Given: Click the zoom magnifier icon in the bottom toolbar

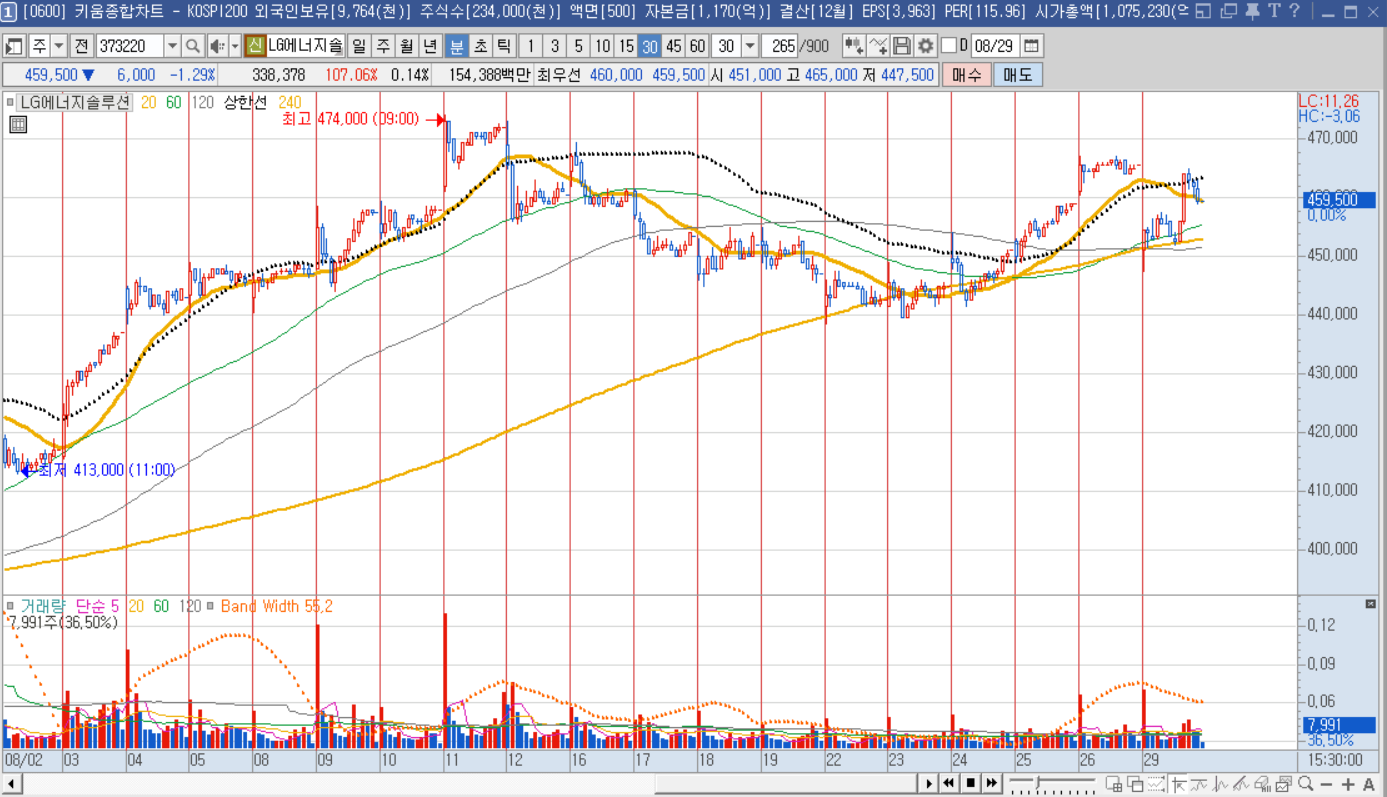Looking at the screenshot, I should pyautogui.click(x=1305, y=784).
